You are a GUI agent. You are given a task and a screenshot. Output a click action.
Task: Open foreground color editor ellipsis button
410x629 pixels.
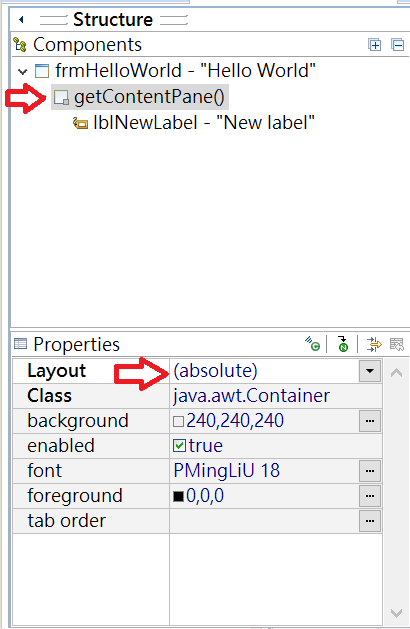[370, 496]
